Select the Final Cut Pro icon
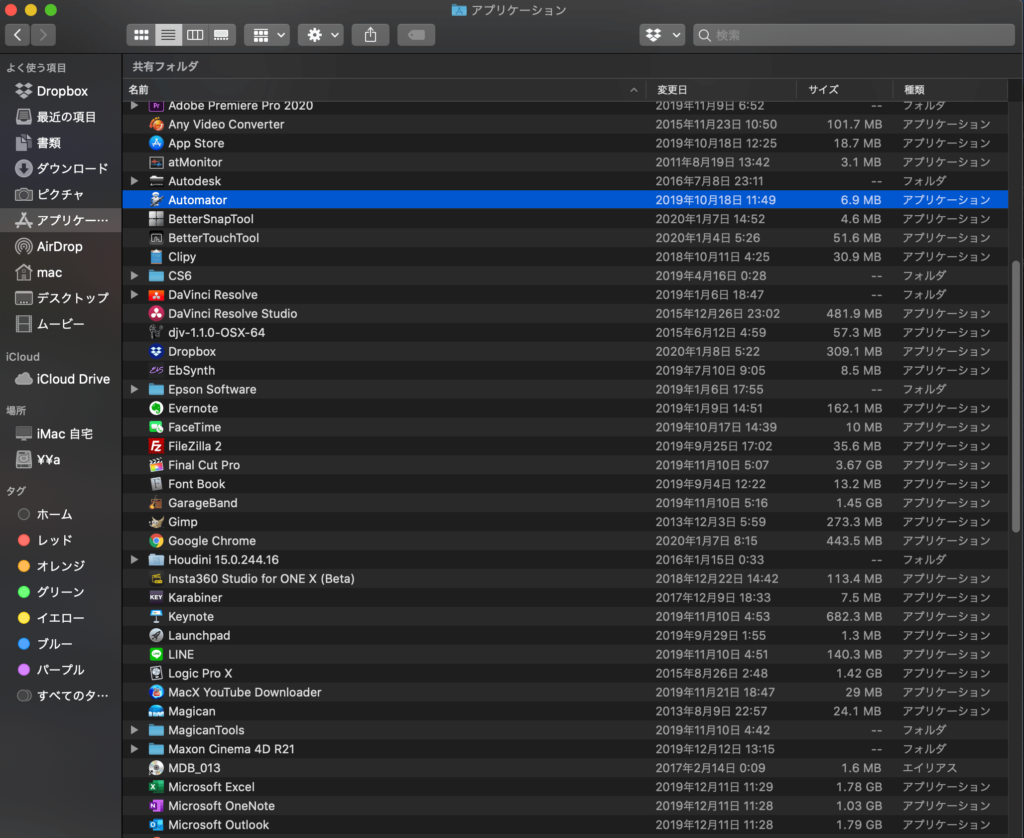 (156, 465)
